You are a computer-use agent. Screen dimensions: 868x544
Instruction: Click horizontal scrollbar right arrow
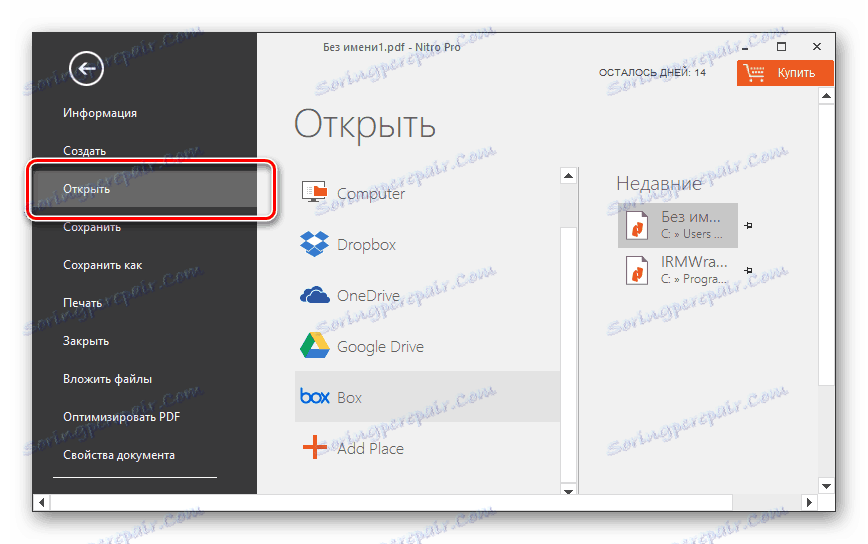point(809,502)
